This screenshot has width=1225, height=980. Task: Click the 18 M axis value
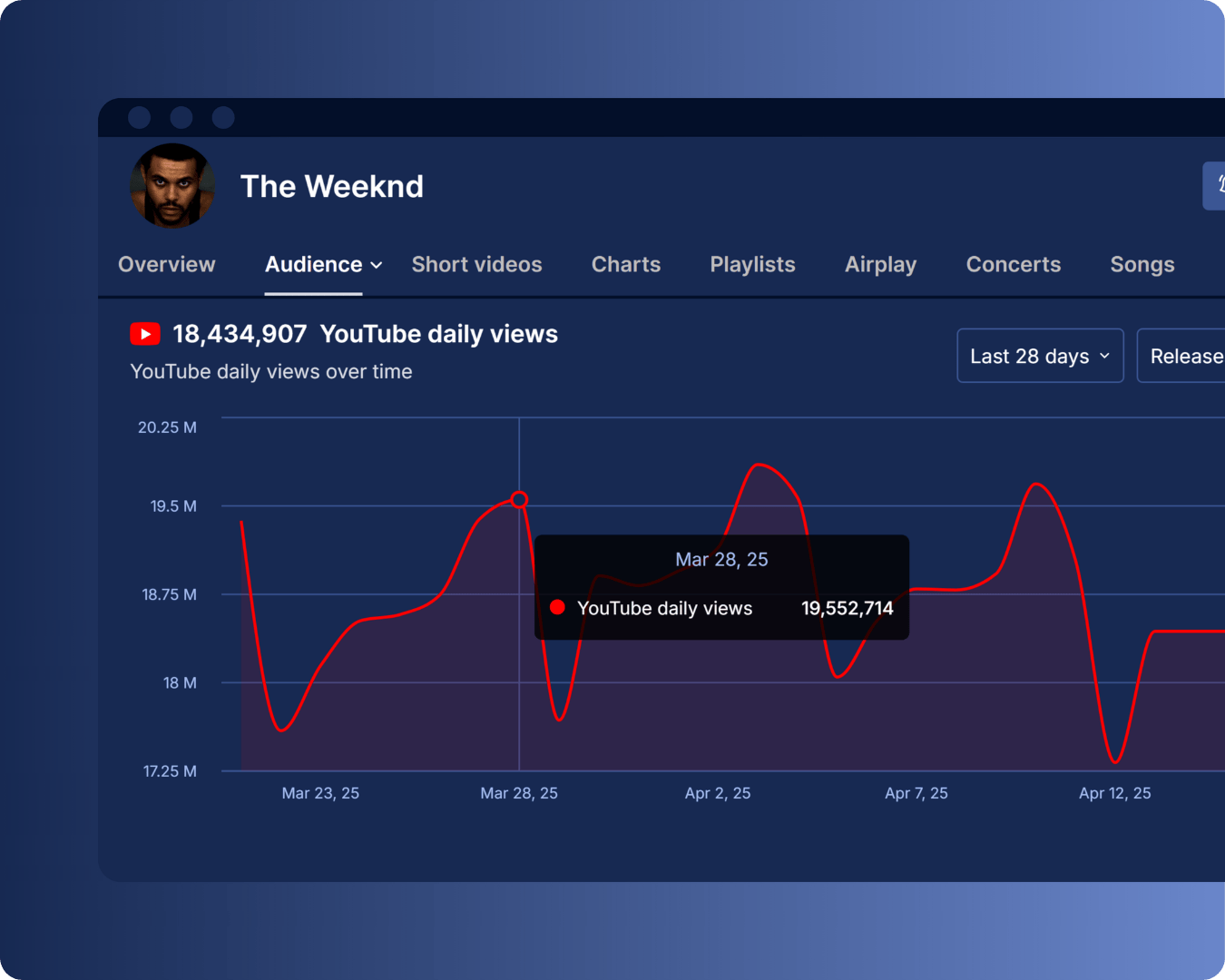(180, 682)
